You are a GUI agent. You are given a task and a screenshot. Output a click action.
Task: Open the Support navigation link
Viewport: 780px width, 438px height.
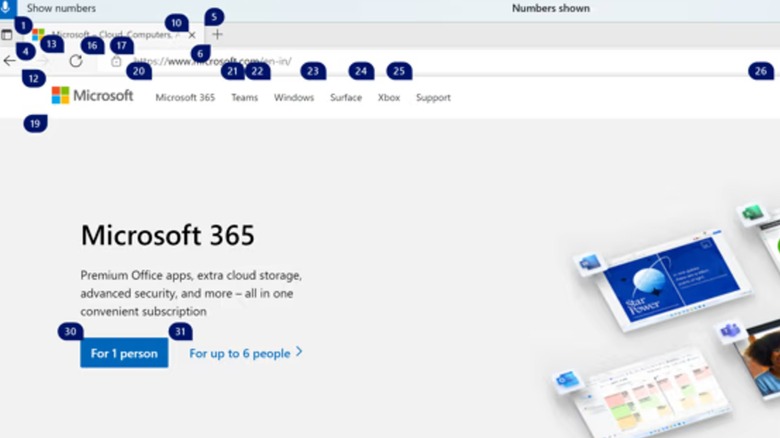[433, 98]
